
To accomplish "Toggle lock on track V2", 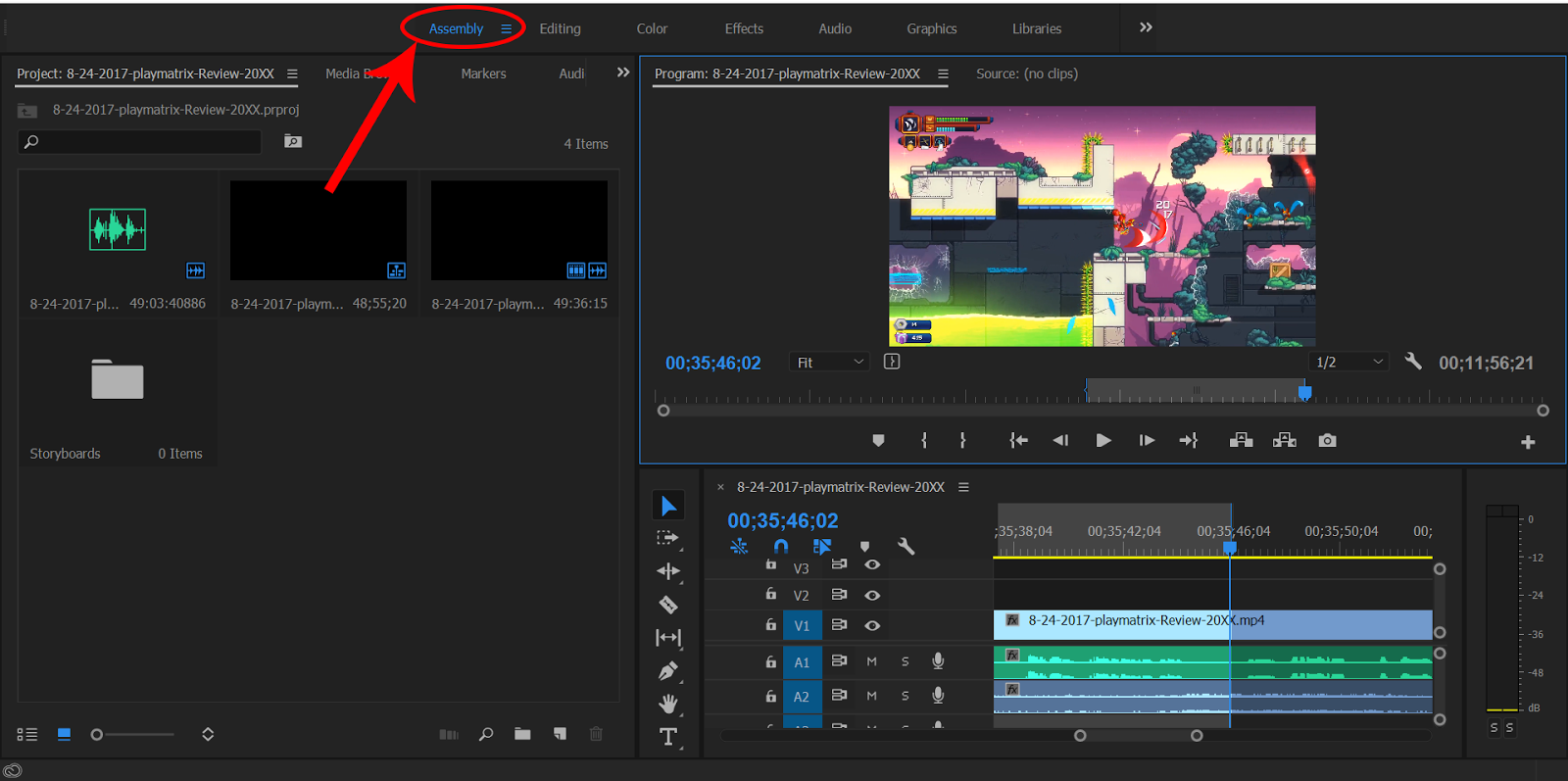I will 771,595.
